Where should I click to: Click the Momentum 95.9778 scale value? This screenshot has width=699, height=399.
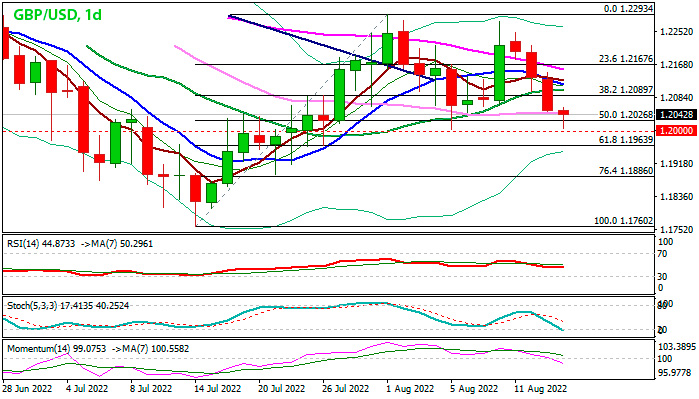[675, 373]
